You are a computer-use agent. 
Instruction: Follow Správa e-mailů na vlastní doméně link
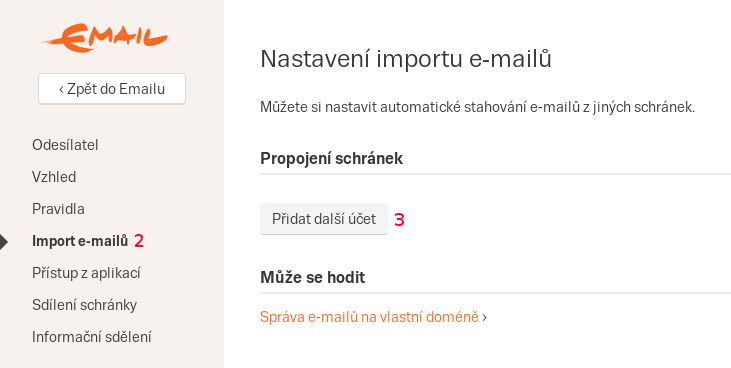(369, 317)
